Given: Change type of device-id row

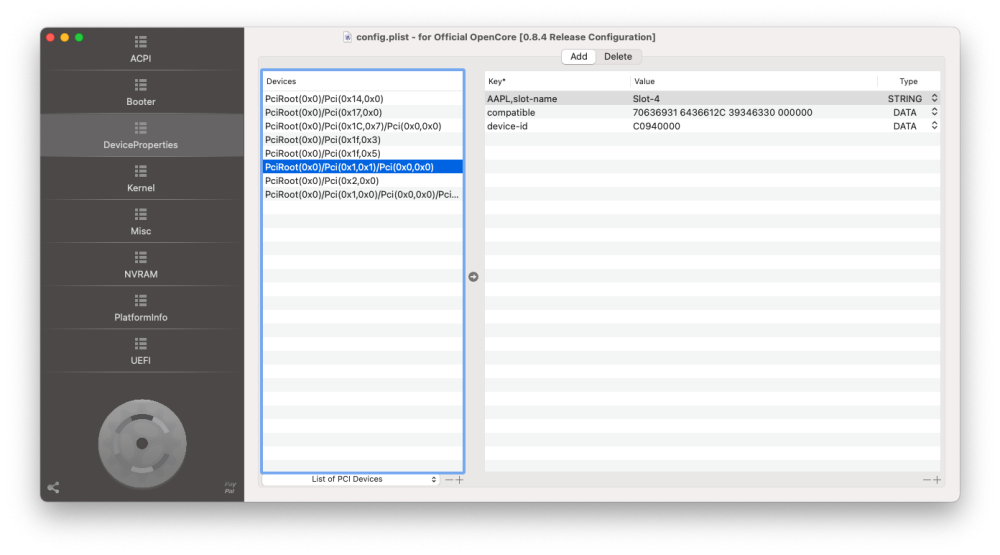Looking at the screenshot, I should click(x=934, y=126).
